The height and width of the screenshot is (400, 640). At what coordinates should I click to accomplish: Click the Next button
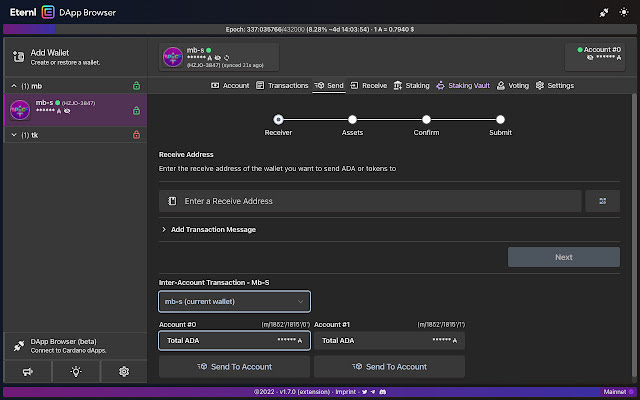click(x=564, y=257)
